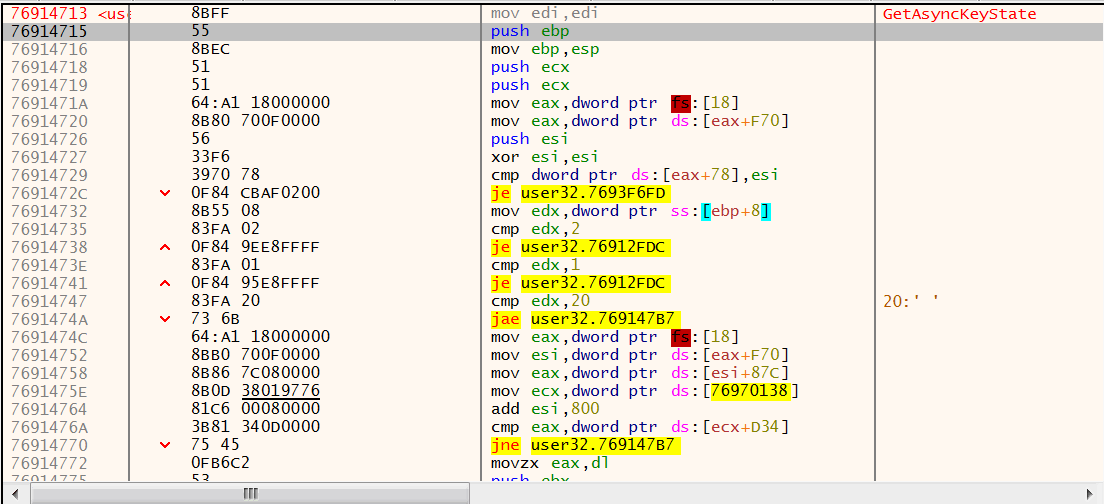Click the instruction mov eax,dword ptr ds:[esi+87C]
The width and height of the screenshot is (1104, 504).
pos(640,372)
